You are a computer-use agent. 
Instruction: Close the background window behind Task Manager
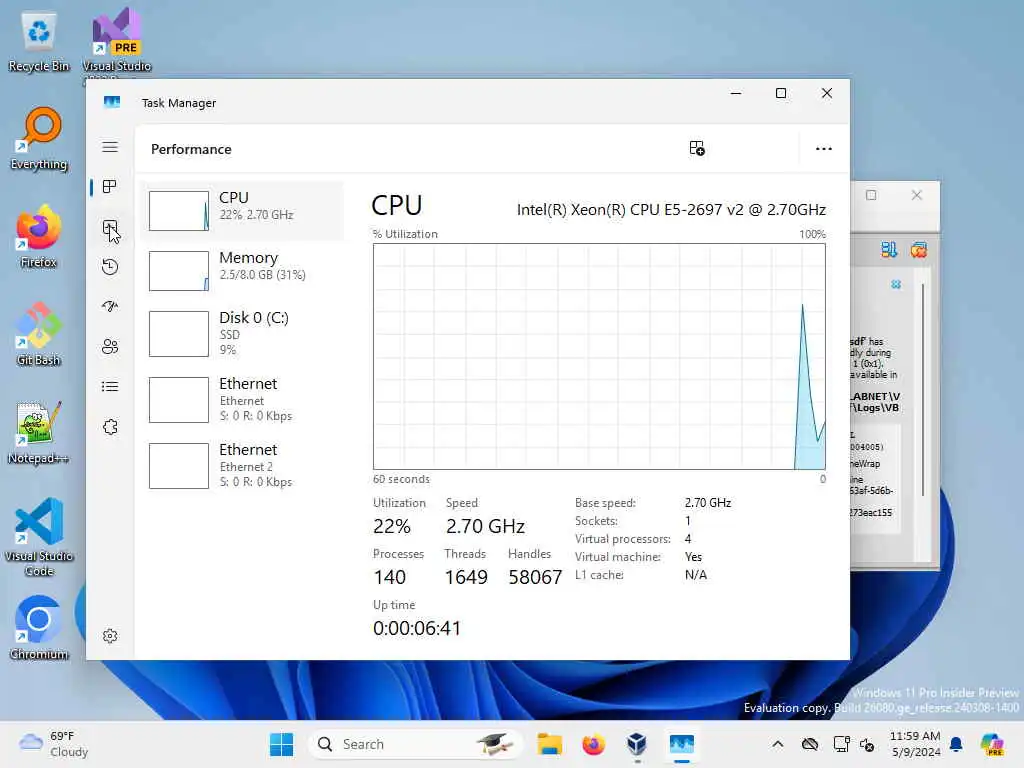pyautogui.click(x=917, y=195)
